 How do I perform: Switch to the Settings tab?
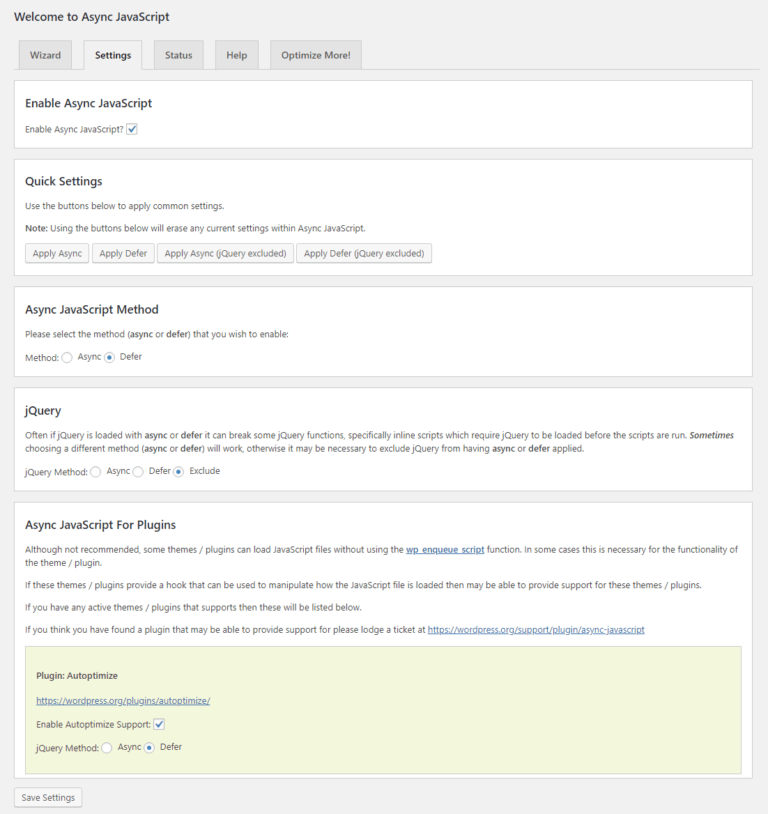(x=113, y=55)
